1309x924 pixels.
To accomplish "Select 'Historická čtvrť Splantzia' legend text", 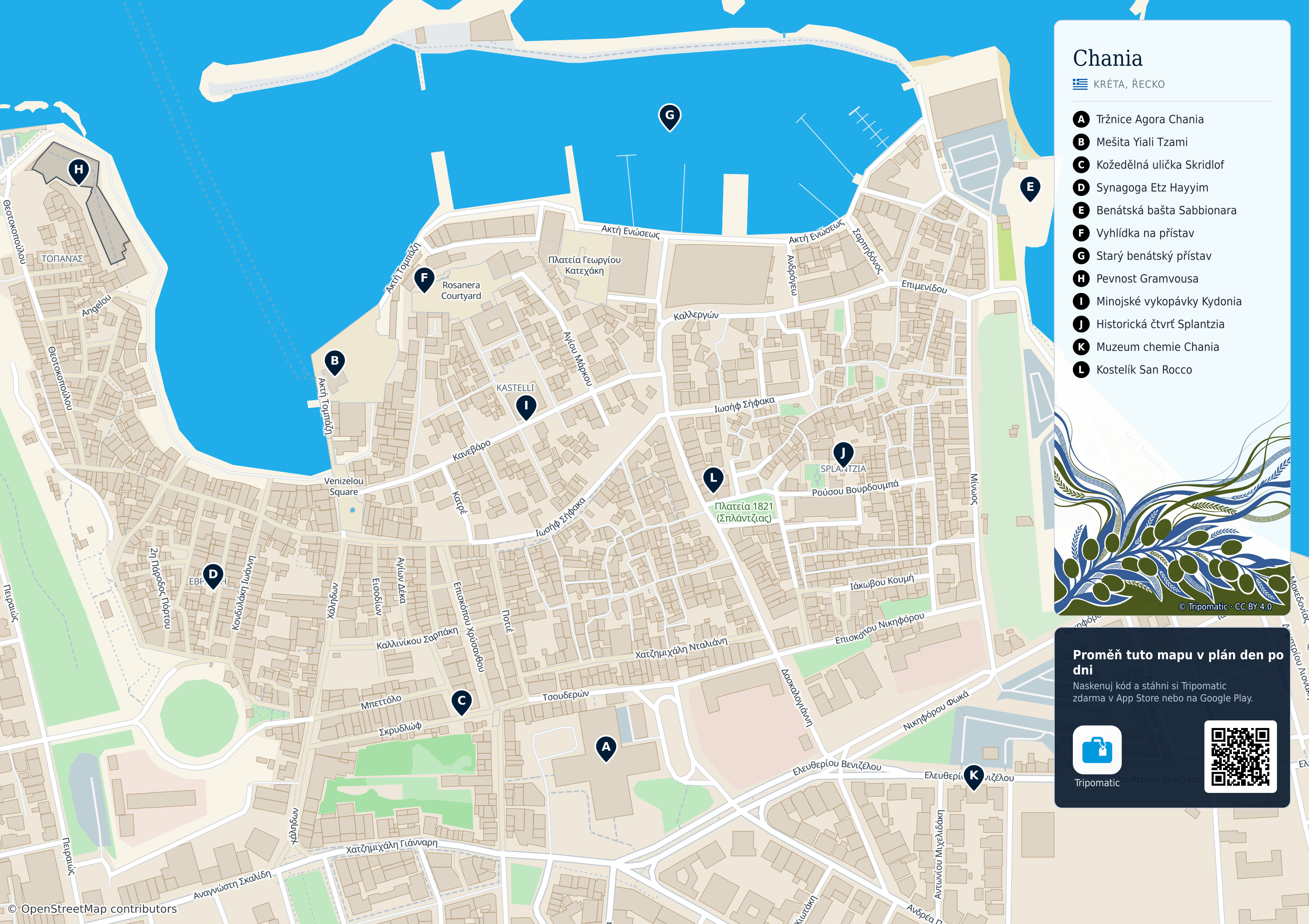I will [1160, 324].
